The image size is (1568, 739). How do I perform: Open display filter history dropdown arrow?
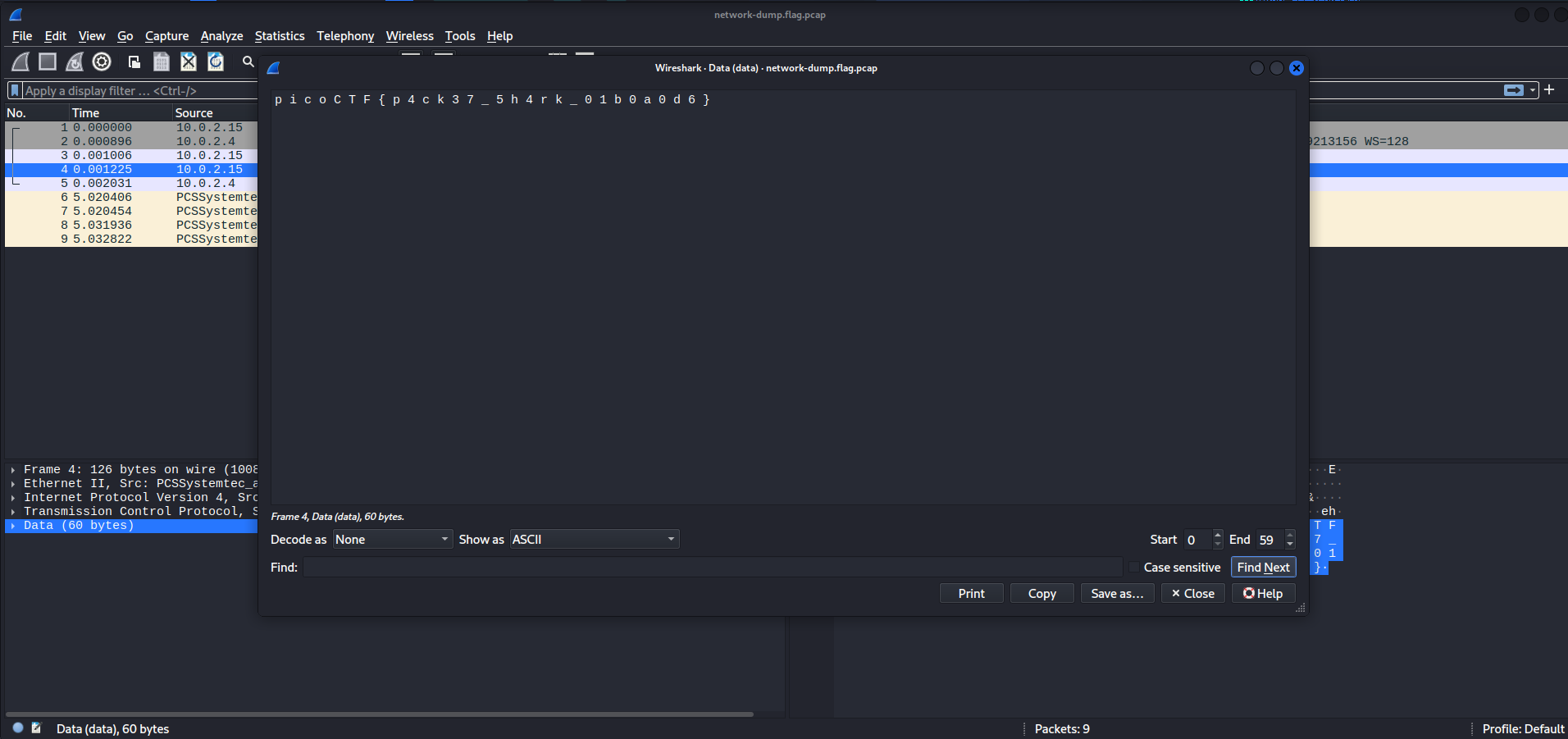(1533, 90)
